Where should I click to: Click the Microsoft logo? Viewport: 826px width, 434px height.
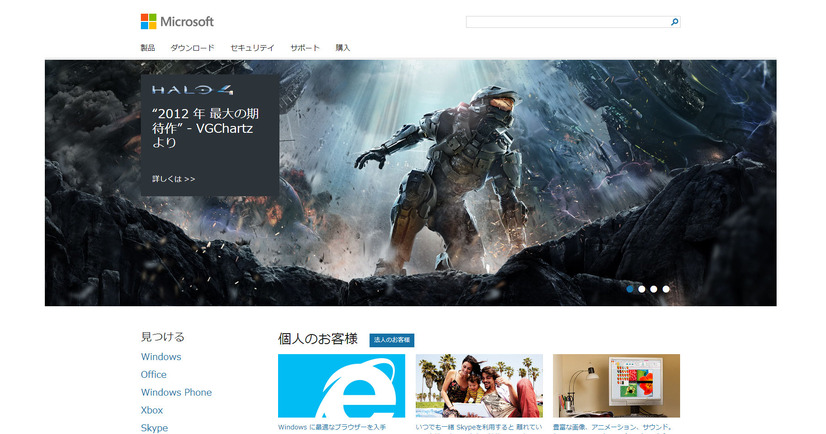tap(177, 22)
